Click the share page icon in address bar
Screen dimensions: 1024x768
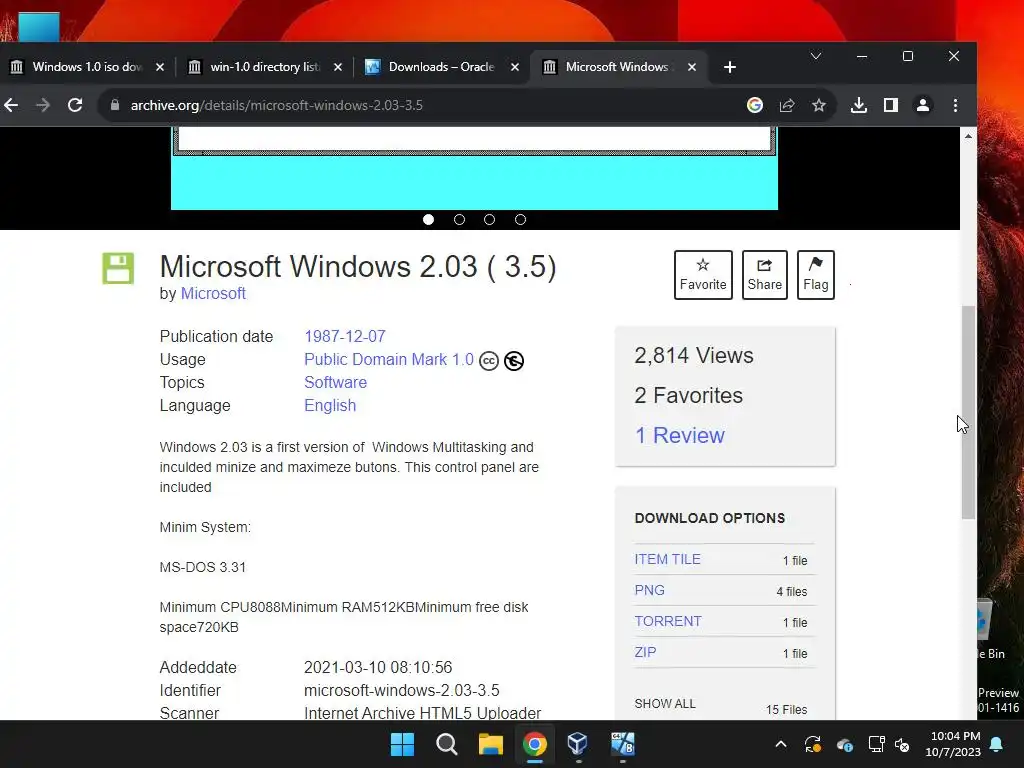(x=787, y=105)
